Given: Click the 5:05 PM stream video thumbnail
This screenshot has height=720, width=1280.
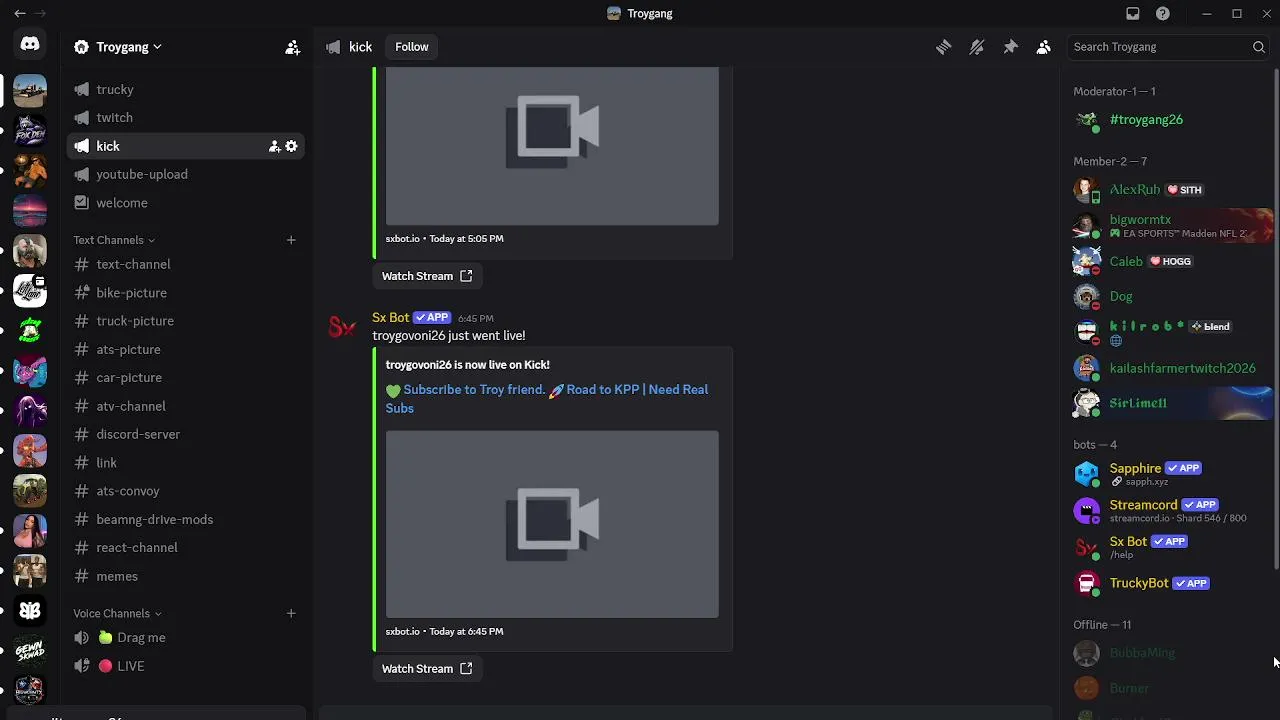Looking at the screenshot, I should point(552,146).
